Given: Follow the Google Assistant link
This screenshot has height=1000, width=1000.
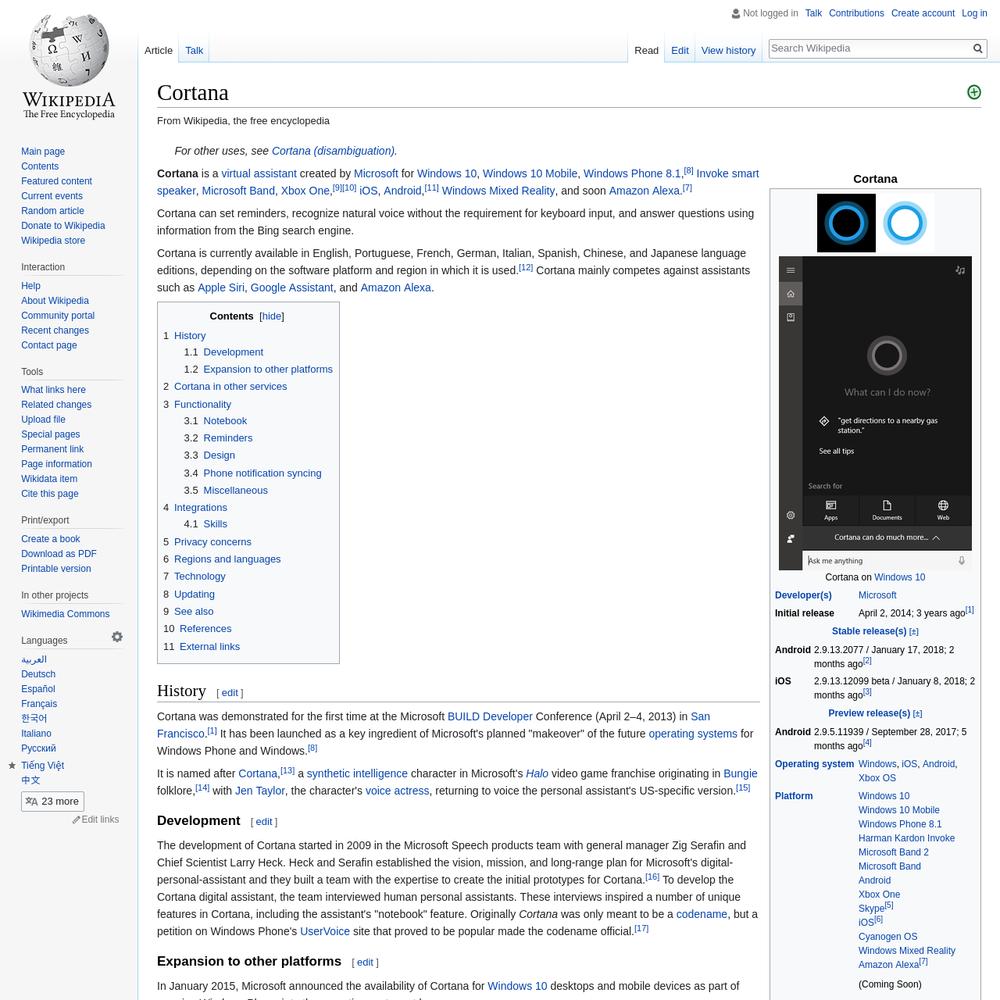Looking at the screenshot, I should pos(291,288).
